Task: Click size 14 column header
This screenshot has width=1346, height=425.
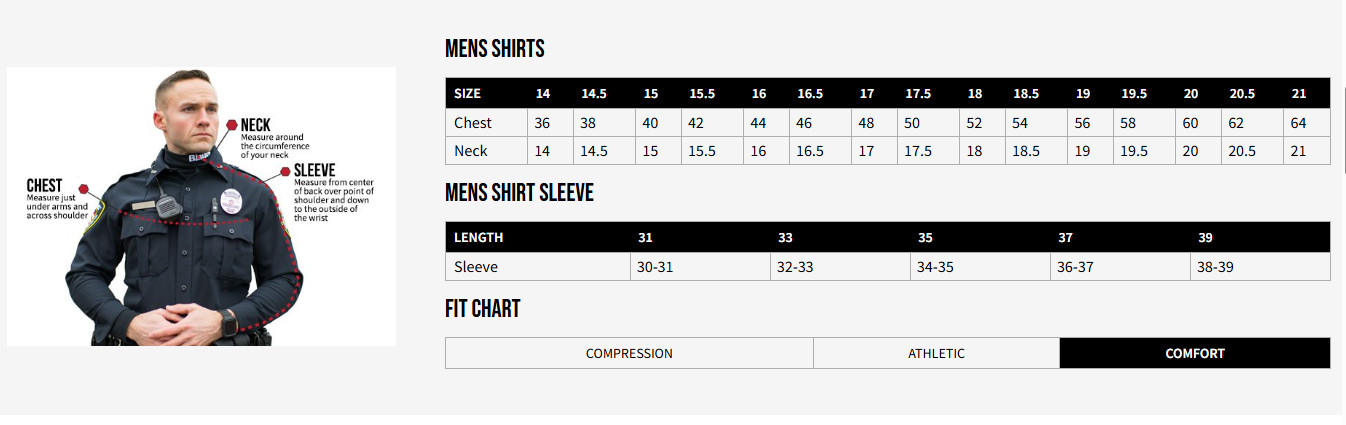Action: (543, 93)
